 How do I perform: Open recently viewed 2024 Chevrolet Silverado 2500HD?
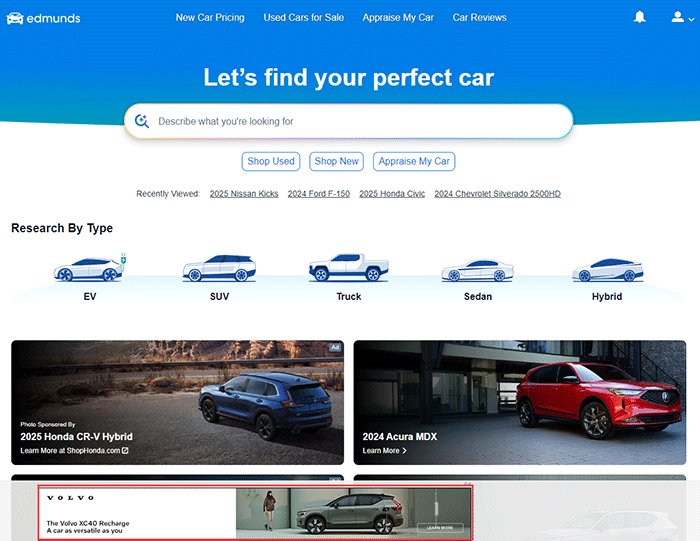tap(497, 194)
